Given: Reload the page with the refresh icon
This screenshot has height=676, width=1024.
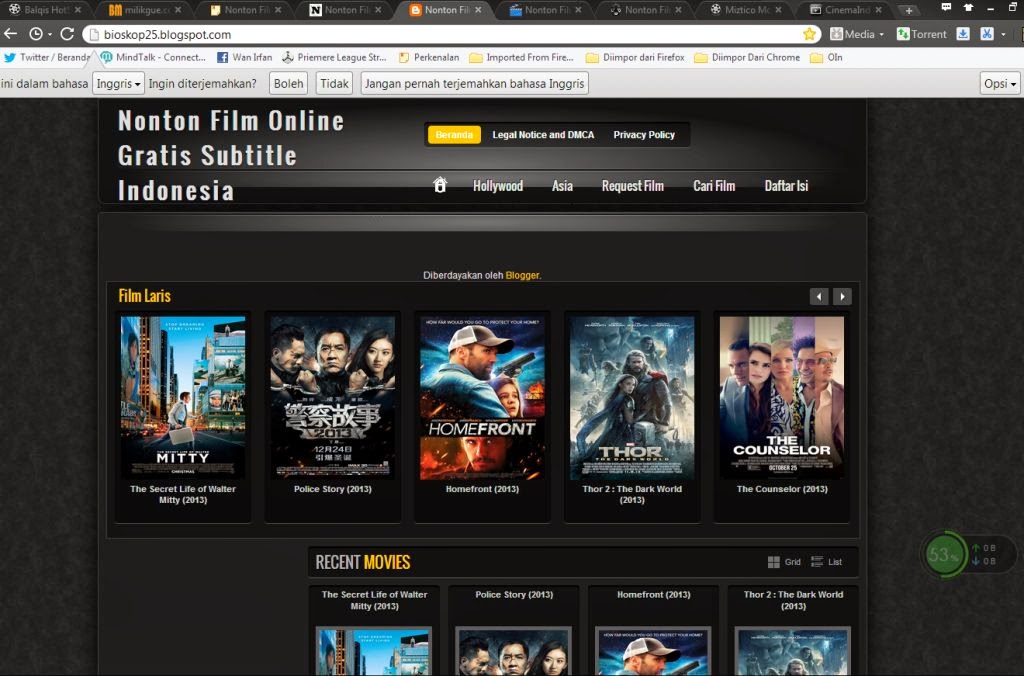Looking at the screenshot, I should click(x=67, y=34).
